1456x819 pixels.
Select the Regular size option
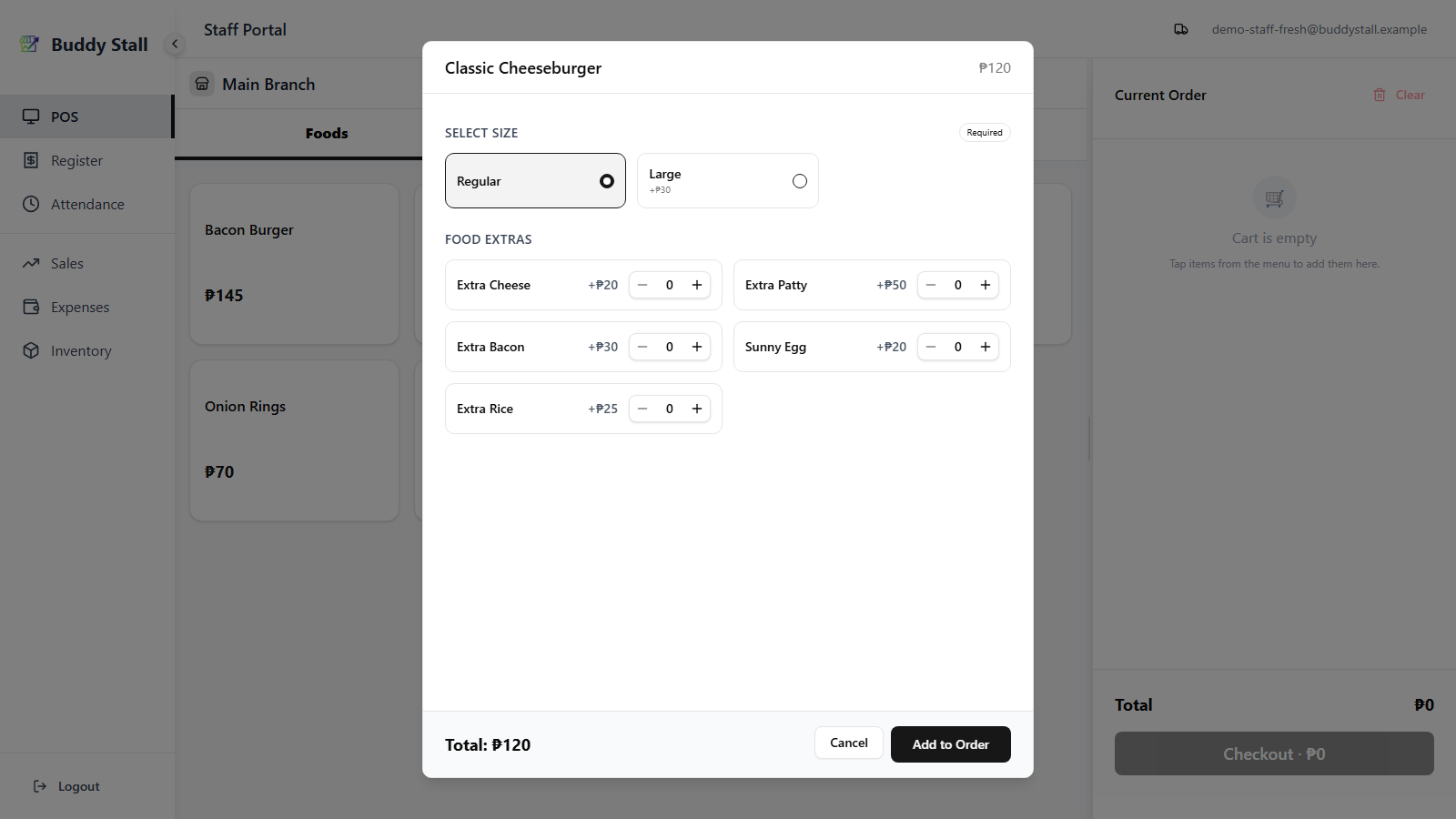(x=535, y=181)
